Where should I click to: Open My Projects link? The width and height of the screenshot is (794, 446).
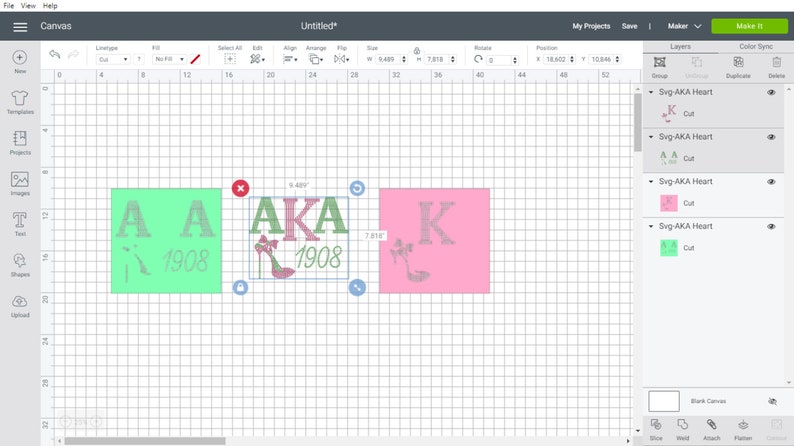click(x=591, y=26)
